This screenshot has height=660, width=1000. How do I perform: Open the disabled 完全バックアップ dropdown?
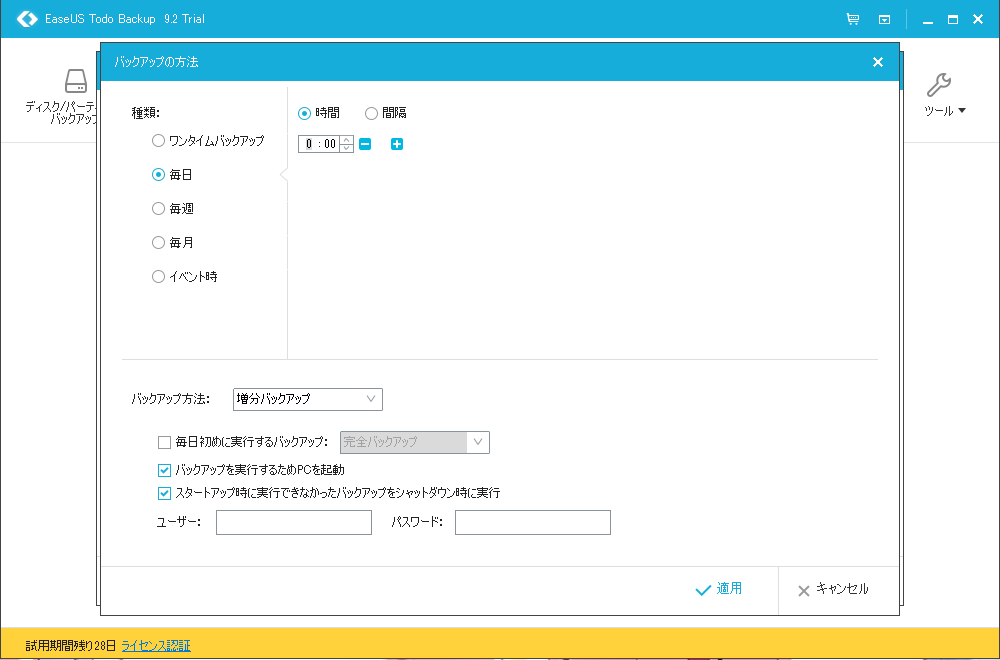click(x=415, y=442)
